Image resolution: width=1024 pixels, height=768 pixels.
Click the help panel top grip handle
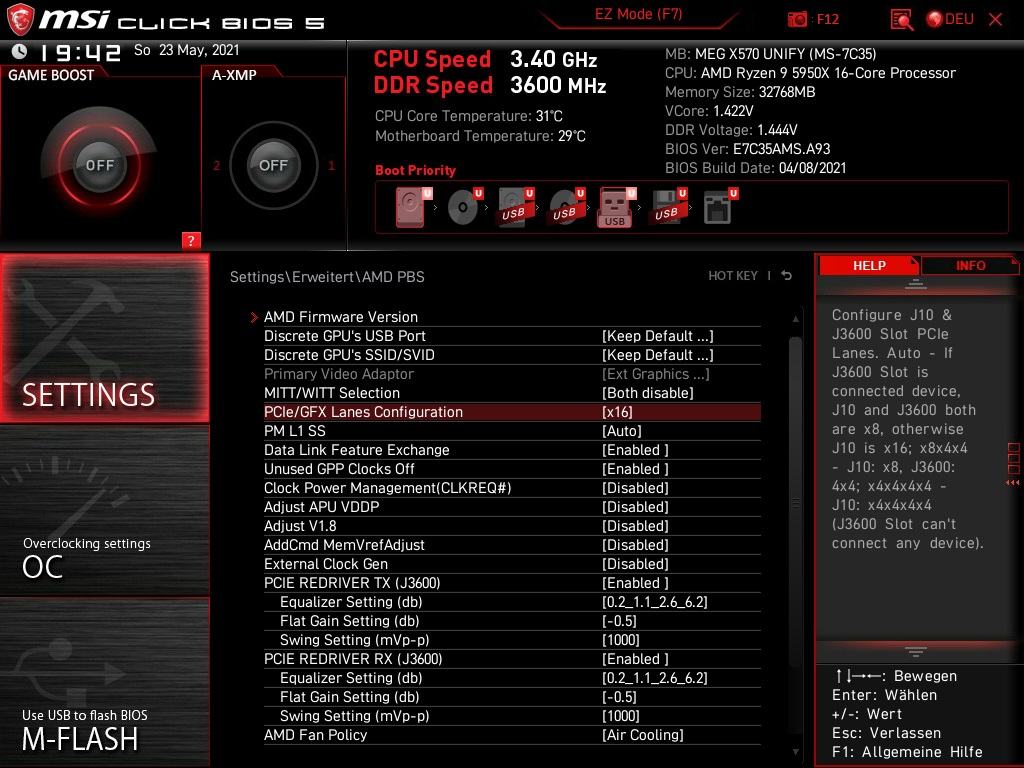[916, 285]
